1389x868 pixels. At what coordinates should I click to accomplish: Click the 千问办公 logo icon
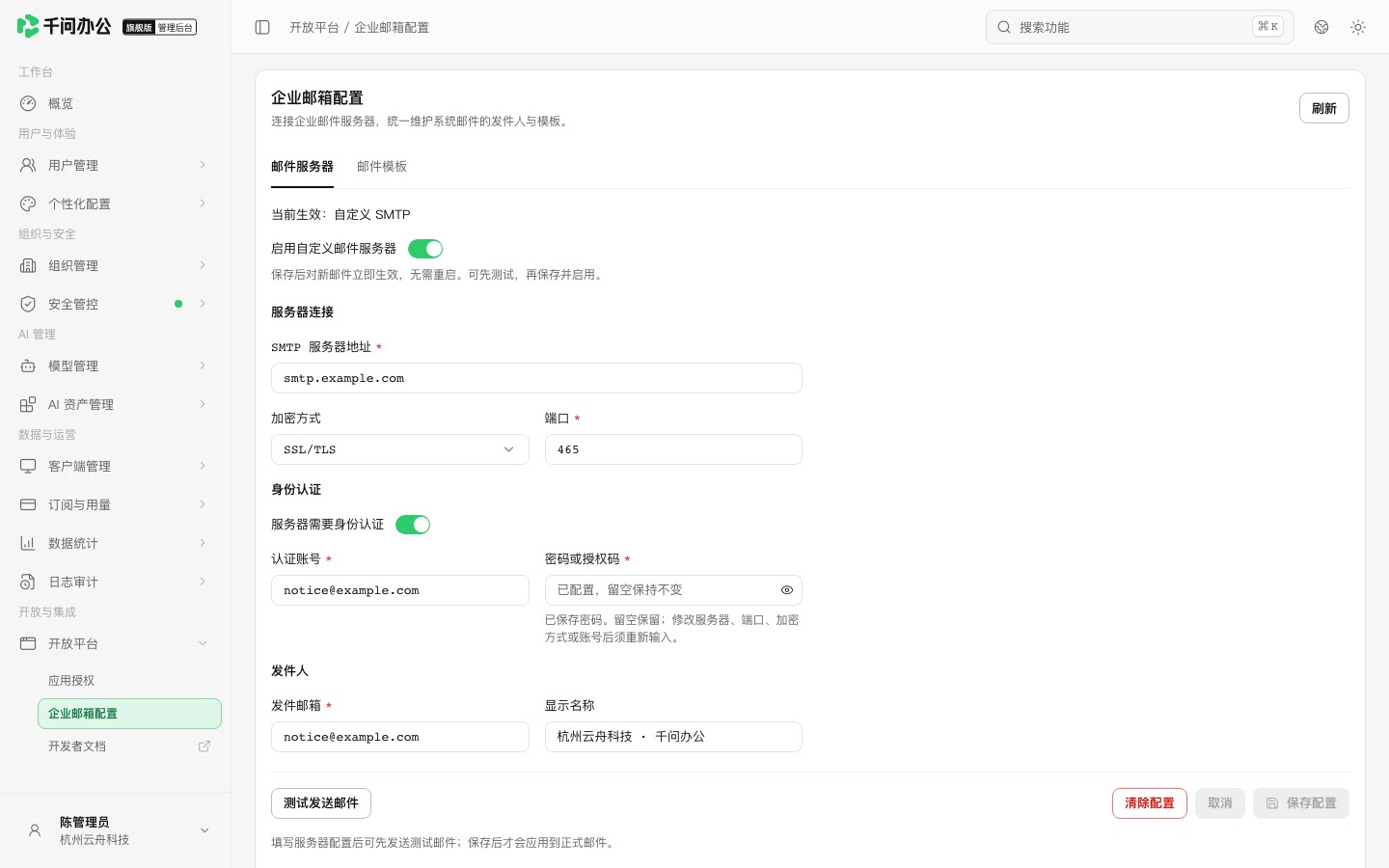(x=28, y=26)
